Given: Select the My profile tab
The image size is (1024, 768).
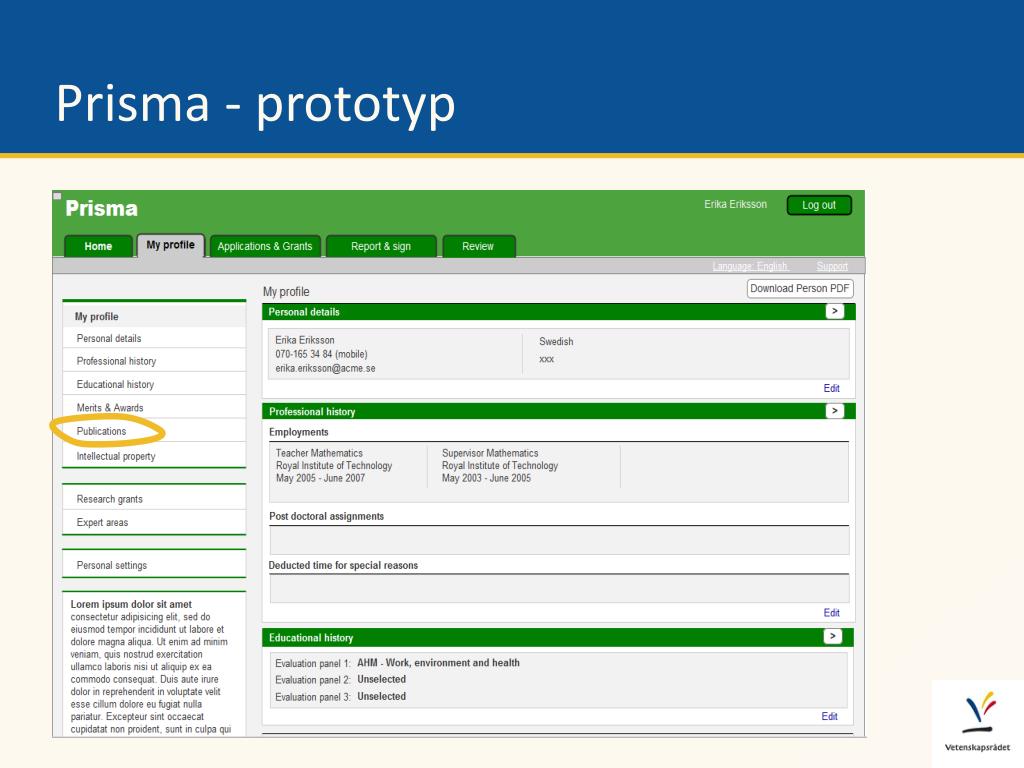Looking at the screenshot, I should coord(170,245).
